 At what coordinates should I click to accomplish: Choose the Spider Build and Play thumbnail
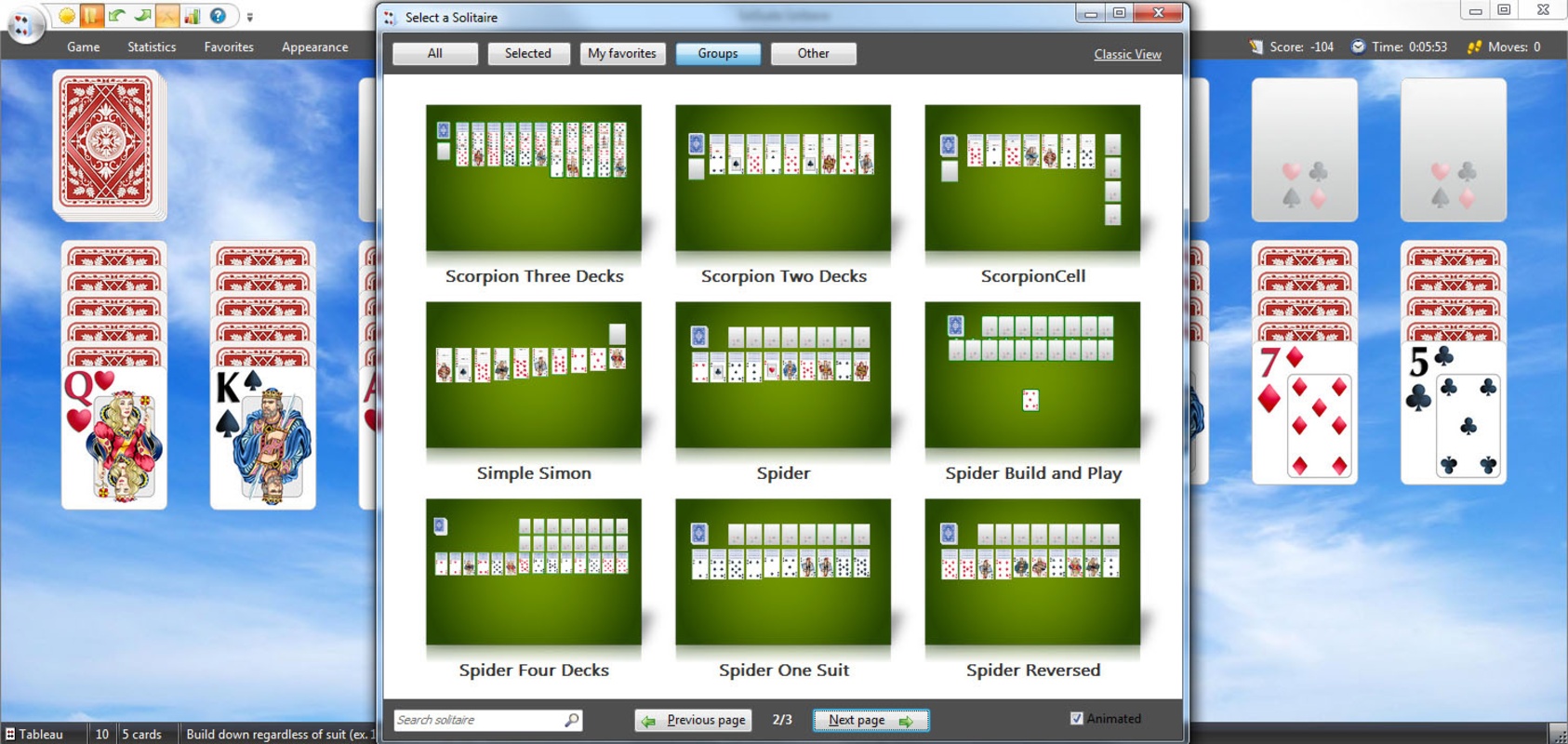pos(1032,375)
